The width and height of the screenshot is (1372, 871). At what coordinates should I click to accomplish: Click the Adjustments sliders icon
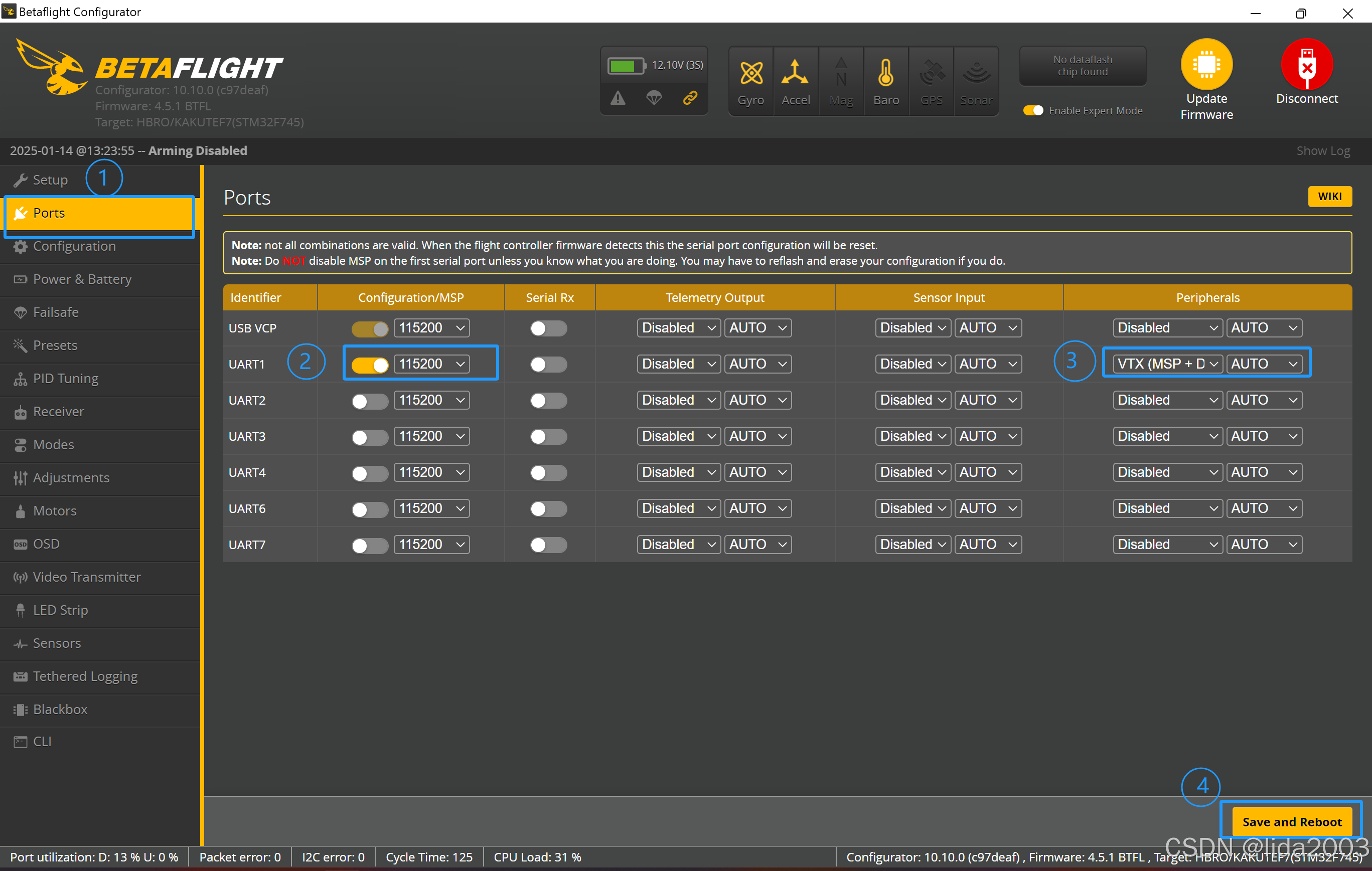[21, 478]
